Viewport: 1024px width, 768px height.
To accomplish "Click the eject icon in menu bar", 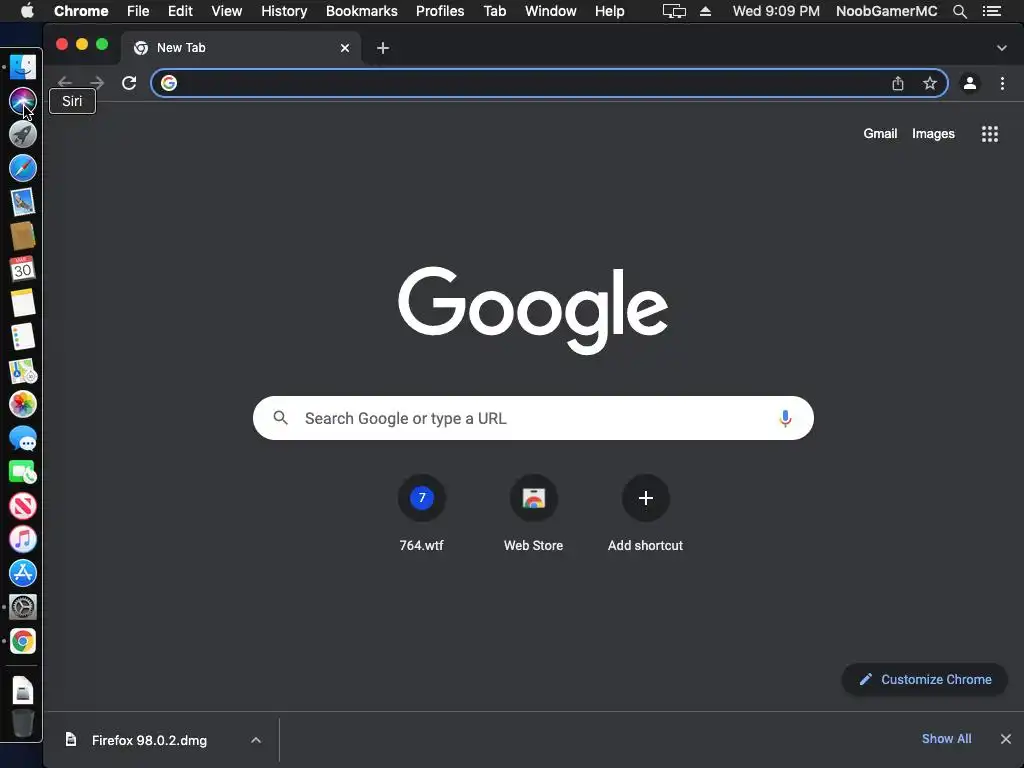I will 705,11.
